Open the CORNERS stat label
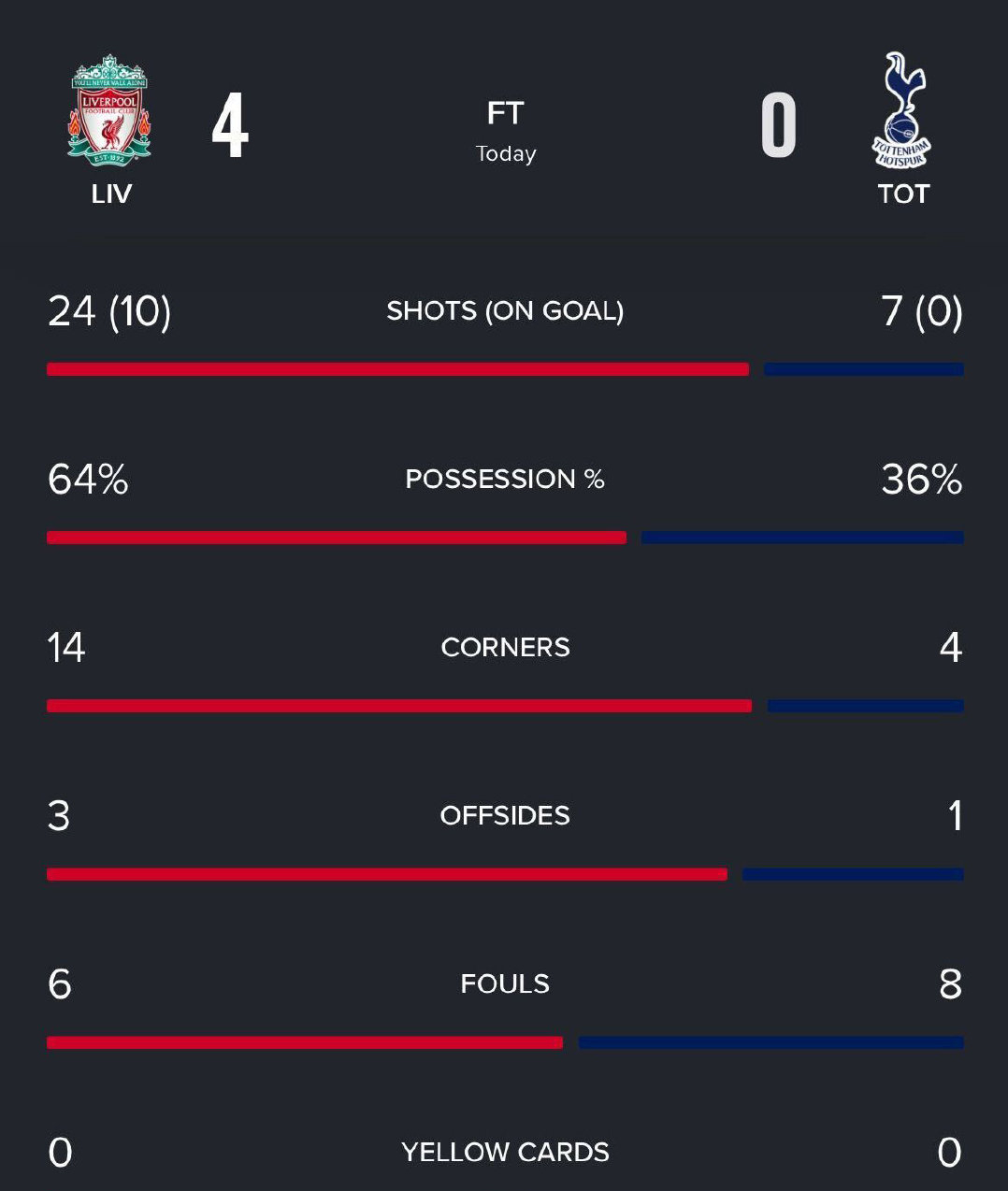The width and height of the screenshot is (1008, 1191). pyautogui.click(x=505, y=647)
